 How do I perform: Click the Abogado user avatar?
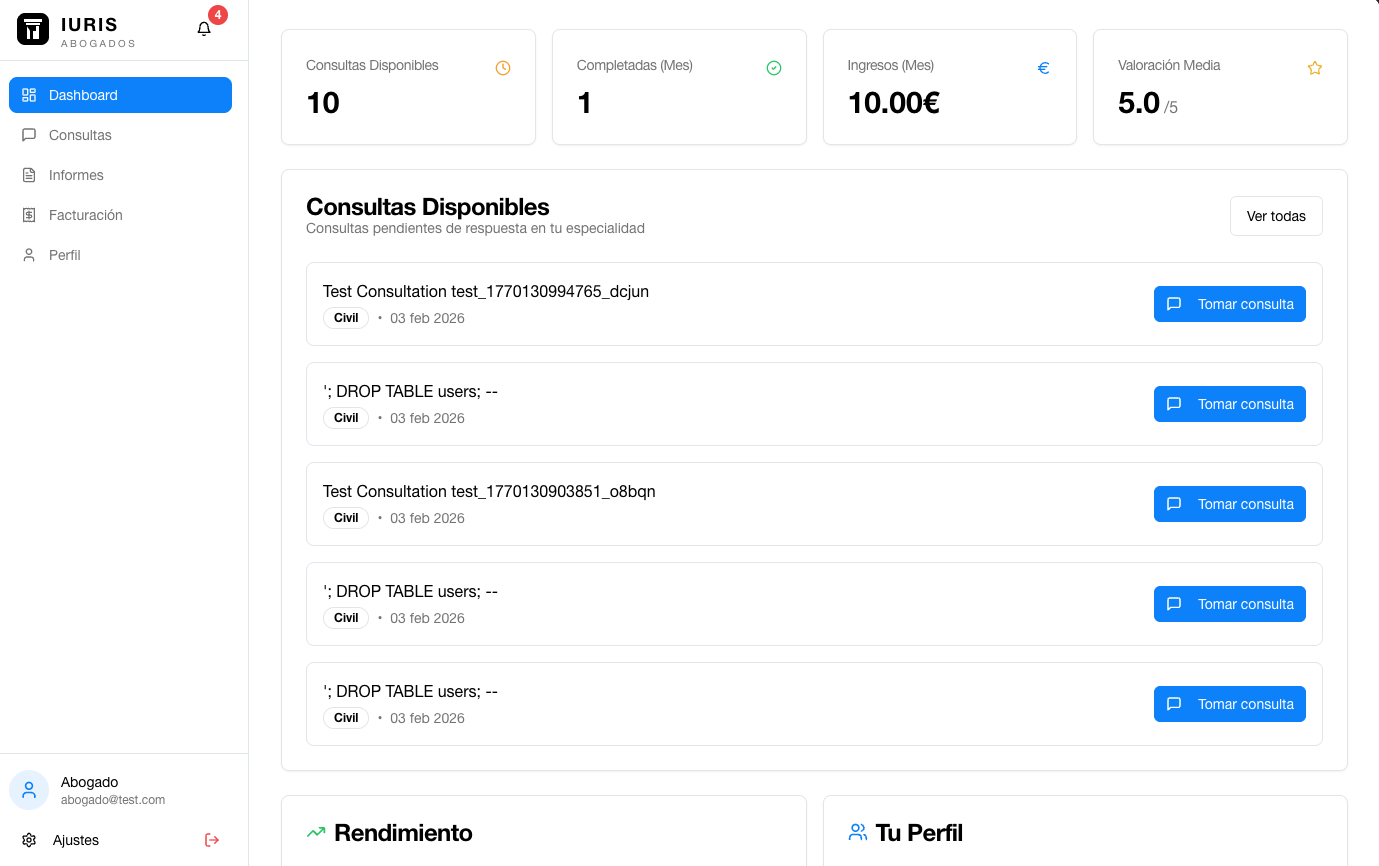(x=29, y=790)
